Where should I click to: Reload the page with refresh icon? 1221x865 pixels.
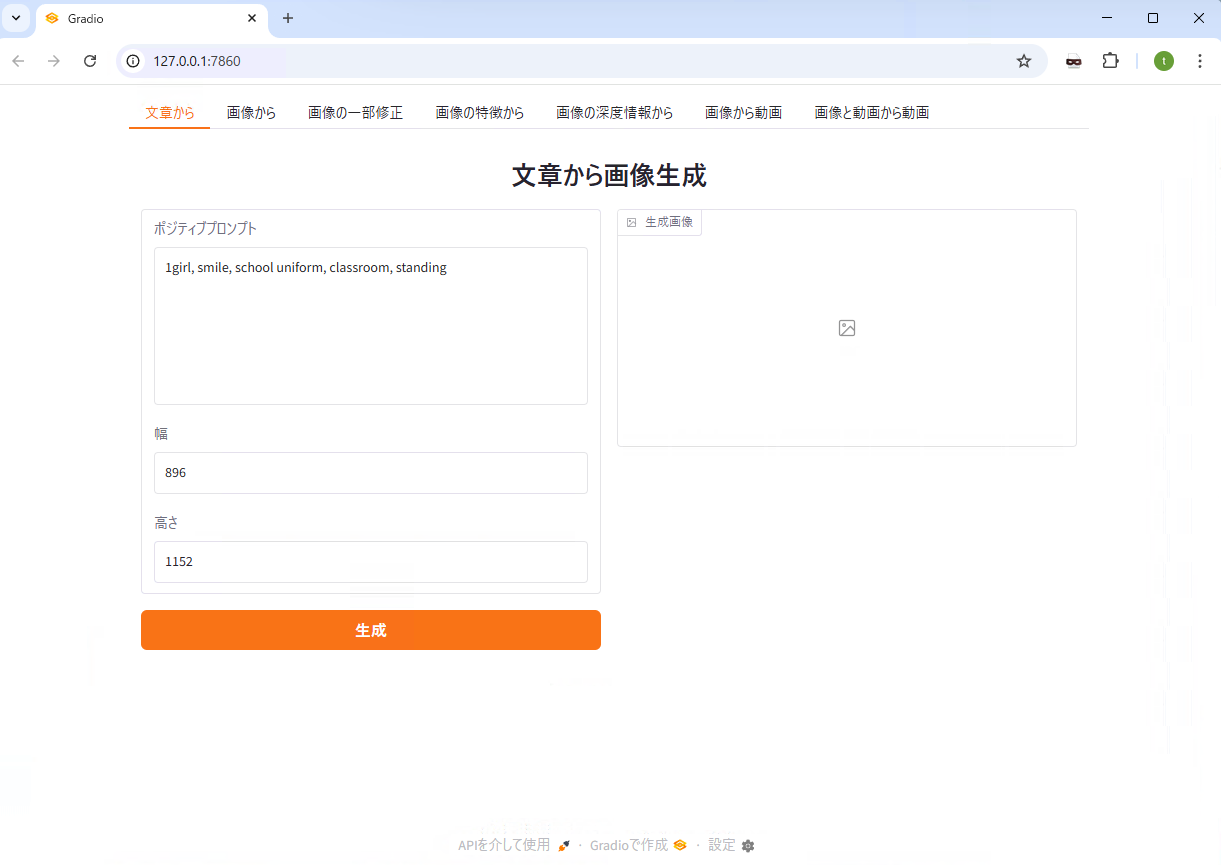click(90, 61)
